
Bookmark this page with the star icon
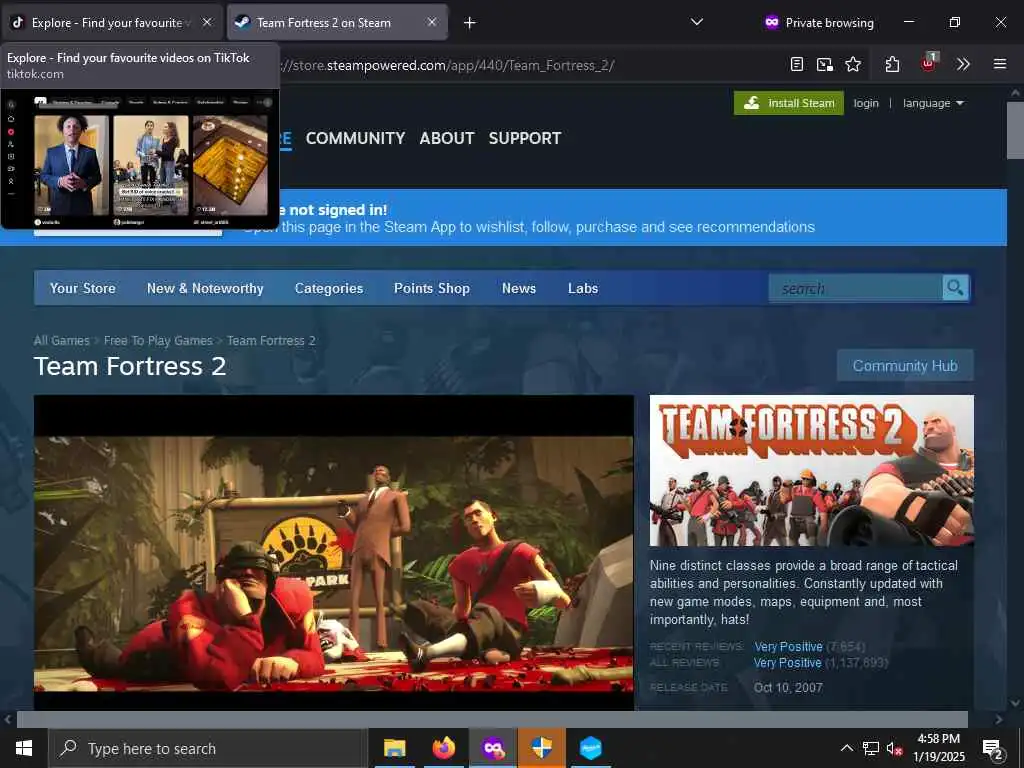point(853,64)
